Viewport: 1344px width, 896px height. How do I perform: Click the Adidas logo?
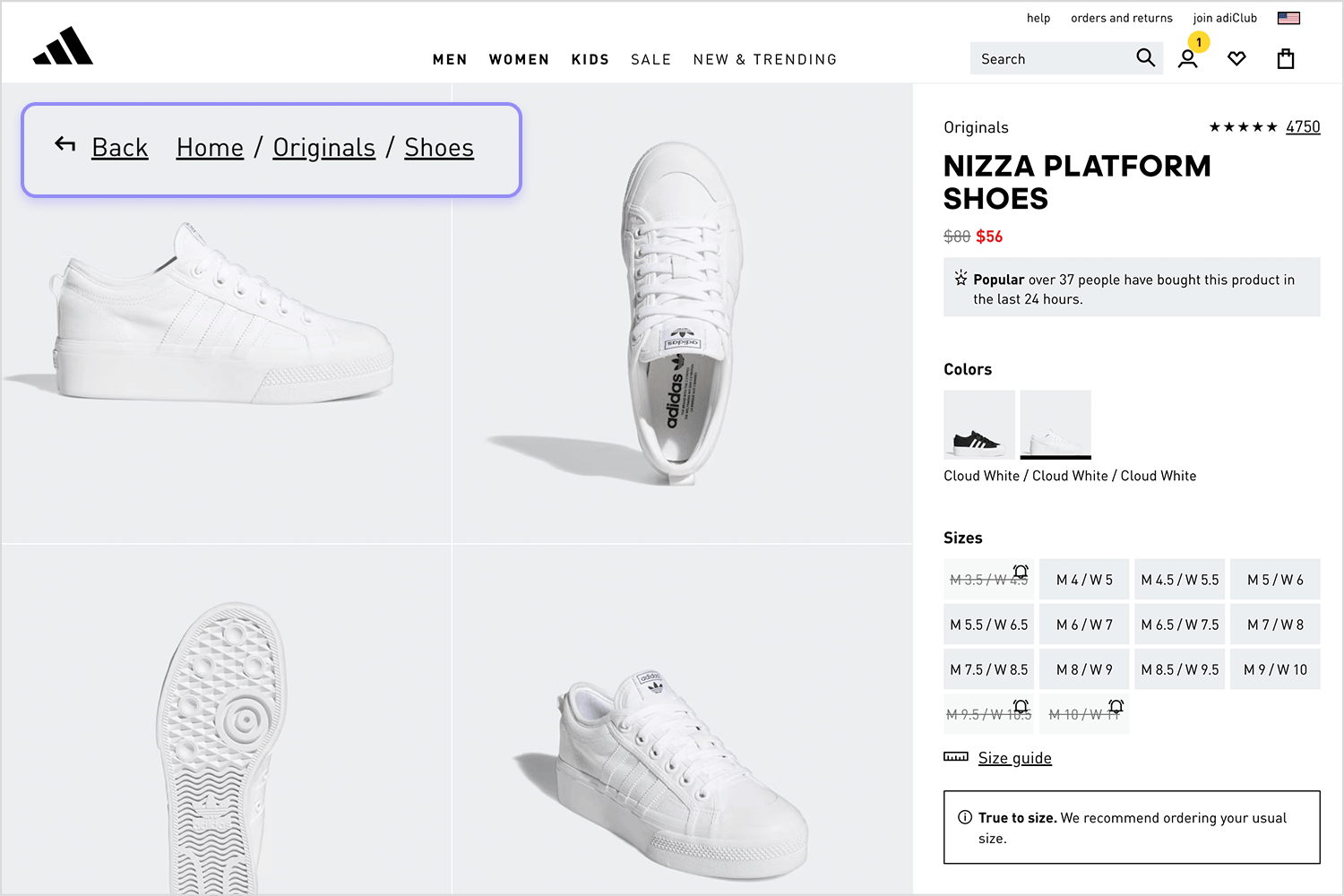click(63, 46)
